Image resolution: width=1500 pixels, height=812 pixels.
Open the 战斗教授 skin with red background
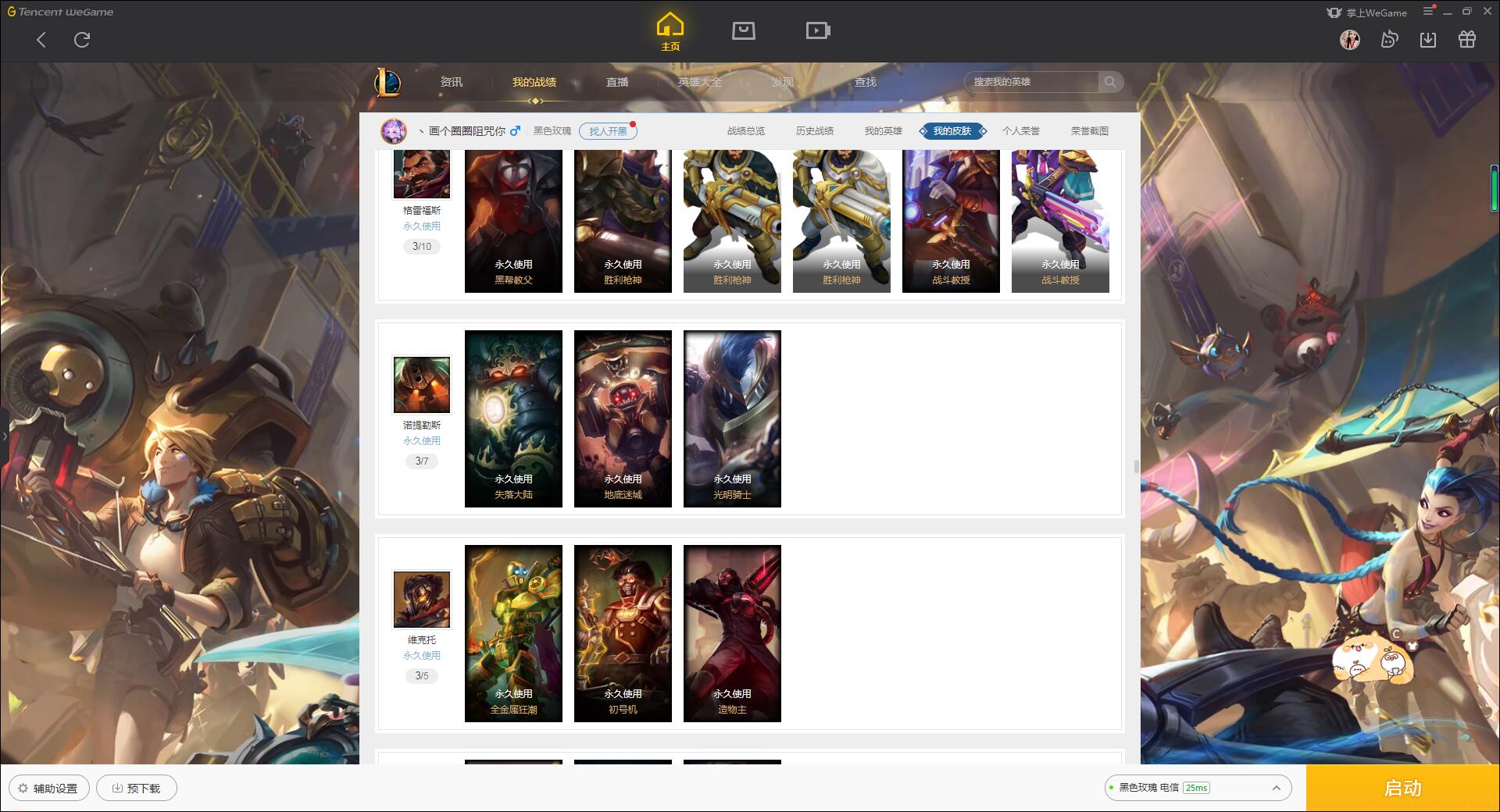pos(951,222)
